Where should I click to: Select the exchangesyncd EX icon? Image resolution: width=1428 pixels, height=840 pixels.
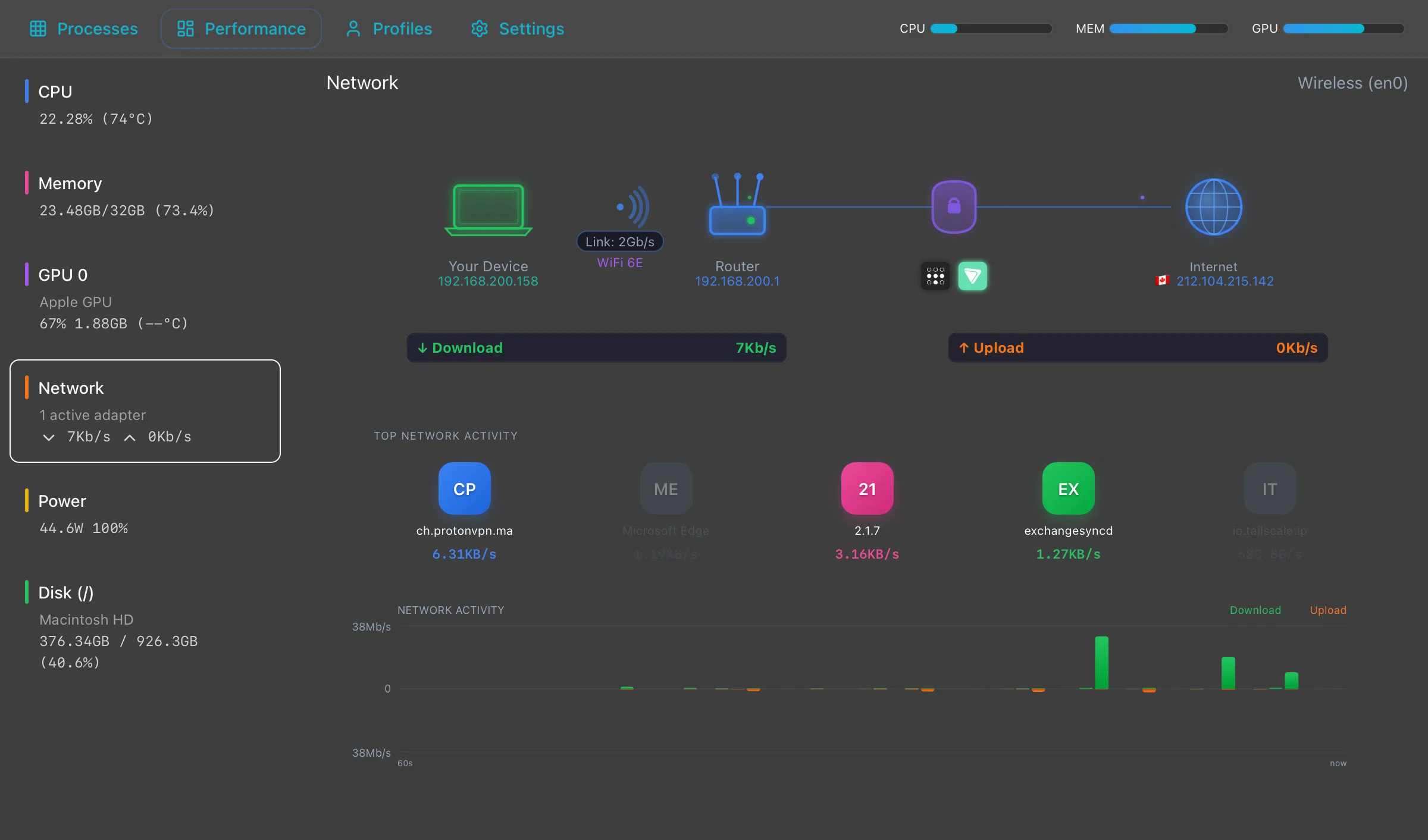coord(1067,488)
